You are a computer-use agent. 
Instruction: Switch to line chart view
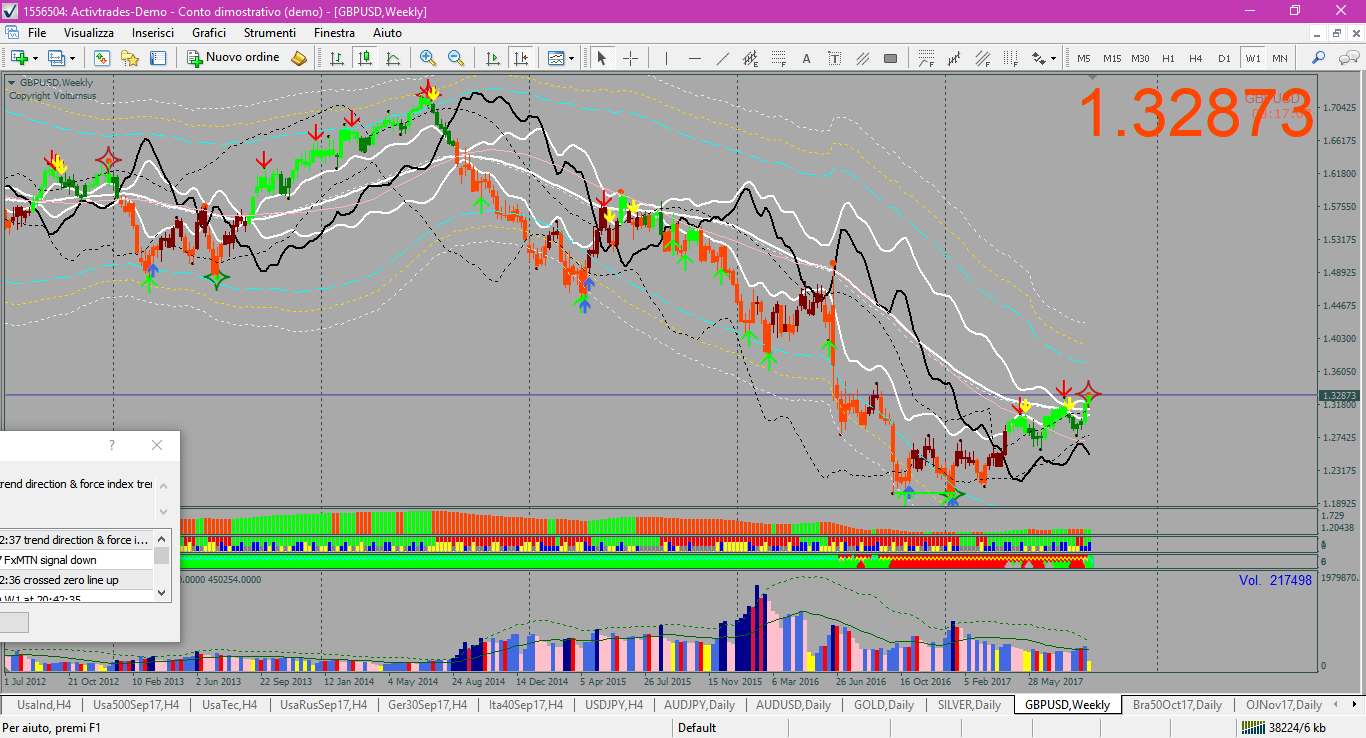tap(393, 58)
